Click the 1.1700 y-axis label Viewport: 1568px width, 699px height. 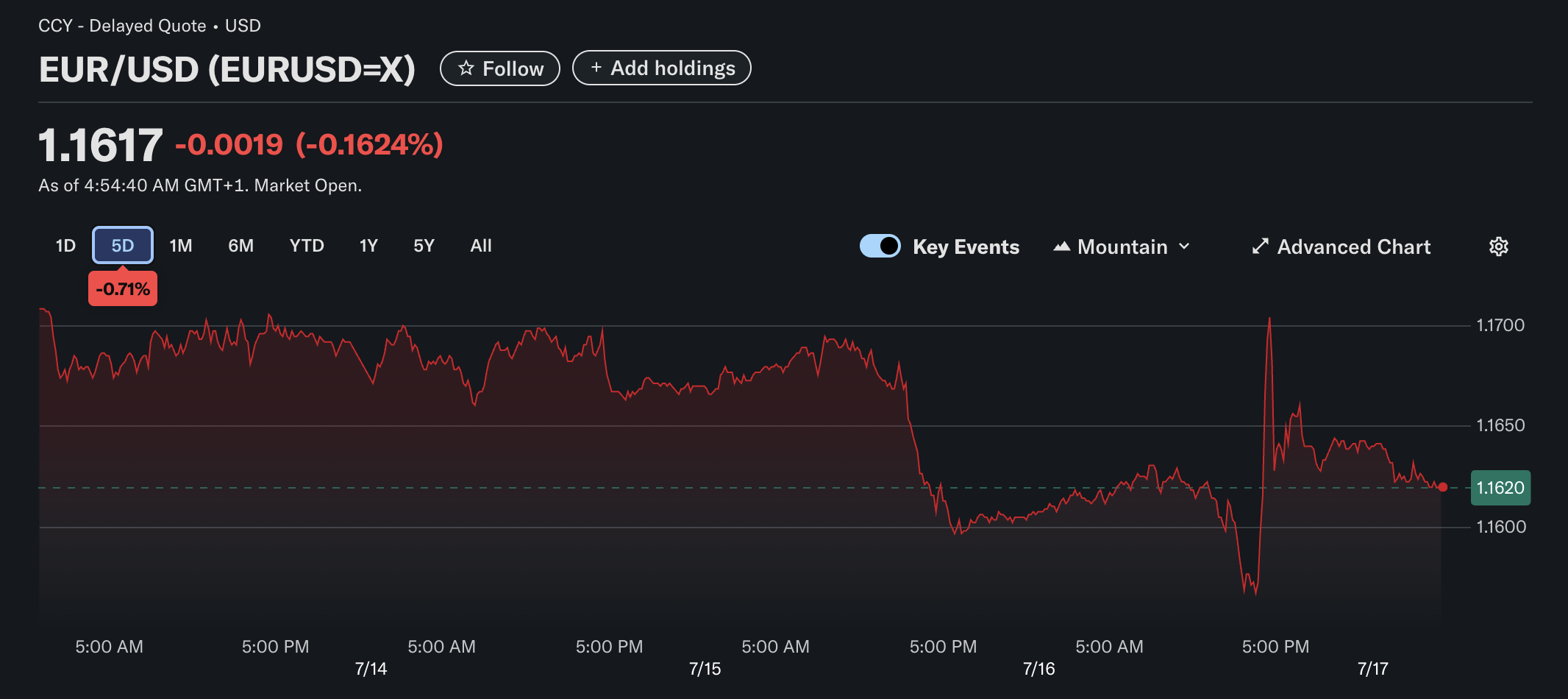point(1500,325)
